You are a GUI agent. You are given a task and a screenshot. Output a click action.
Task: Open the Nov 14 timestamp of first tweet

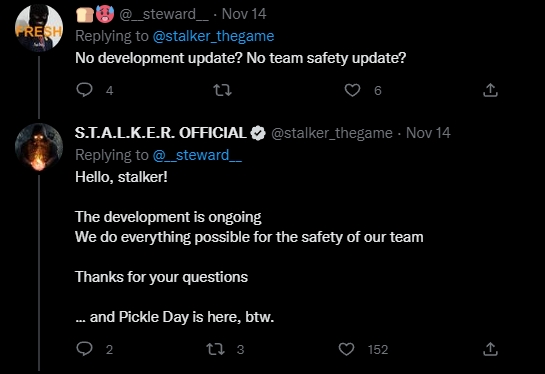pyautogui.click(x=244, y=14)
